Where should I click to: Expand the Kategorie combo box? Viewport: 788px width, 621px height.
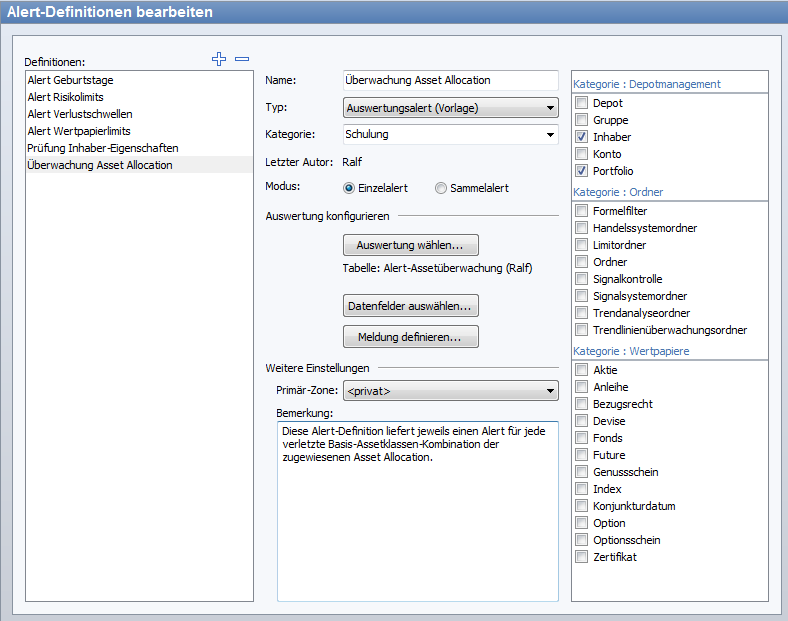click(450, 134)
